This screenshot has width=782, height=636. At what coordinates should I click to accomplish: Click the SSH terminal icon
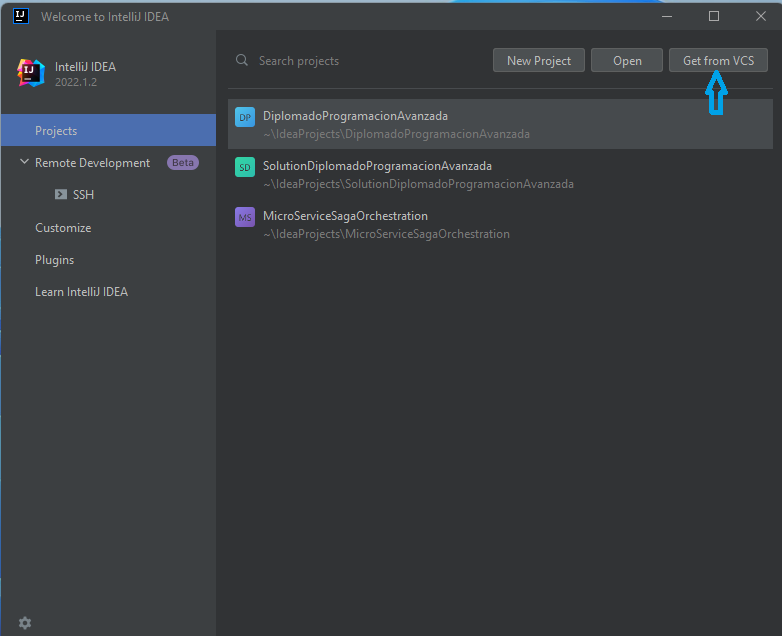pyautogui.click(x=61, y=194)
